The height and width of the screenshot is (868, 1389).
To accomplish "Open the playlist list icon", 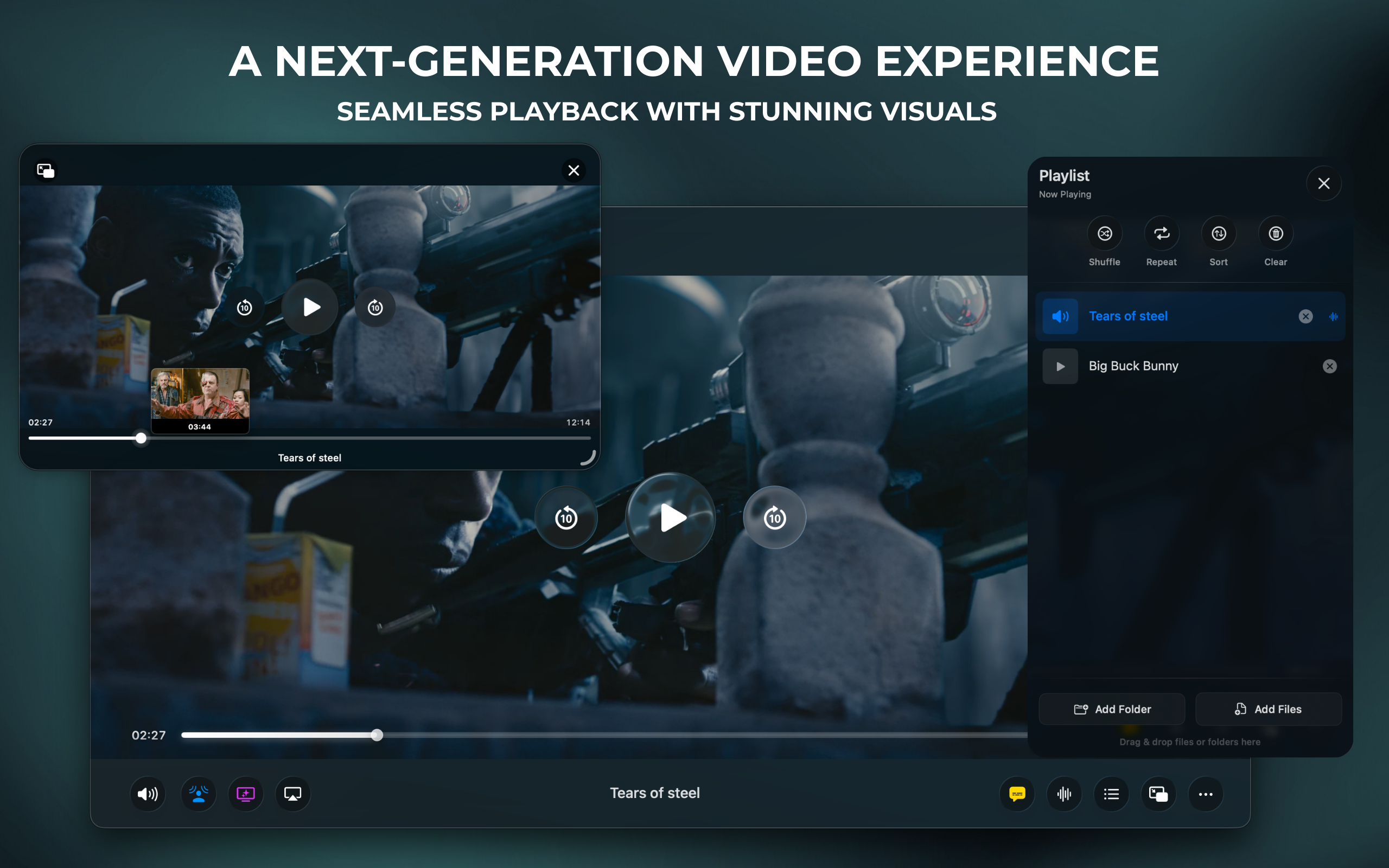I will 1111,794.
